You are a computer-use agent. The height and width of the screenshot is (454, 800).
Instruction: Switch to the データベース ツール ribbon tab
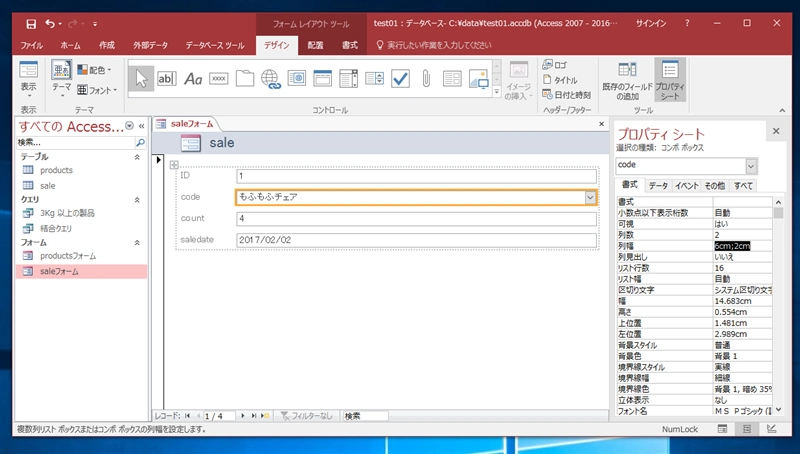(x=215, y=45)
